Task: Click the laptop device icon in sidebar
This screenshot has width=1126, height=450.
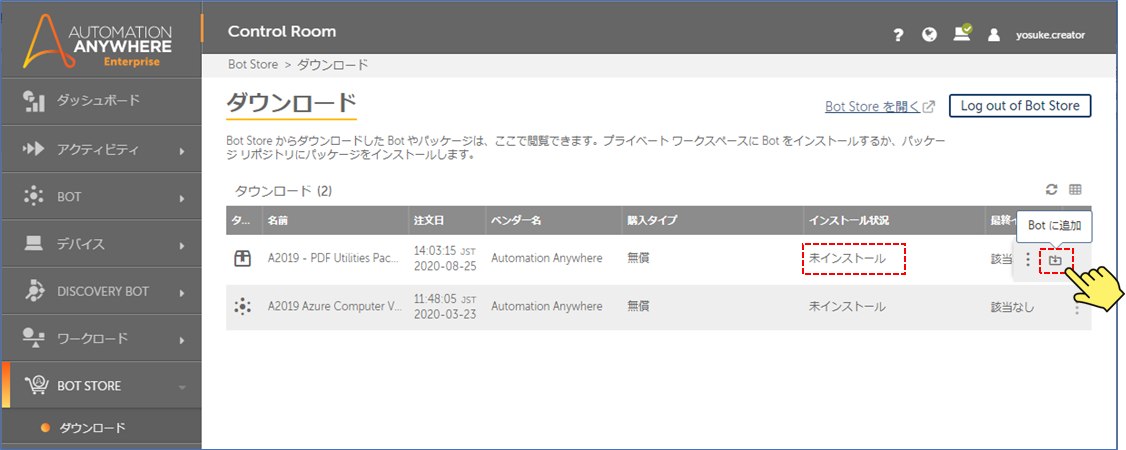Action: point(34,244)
